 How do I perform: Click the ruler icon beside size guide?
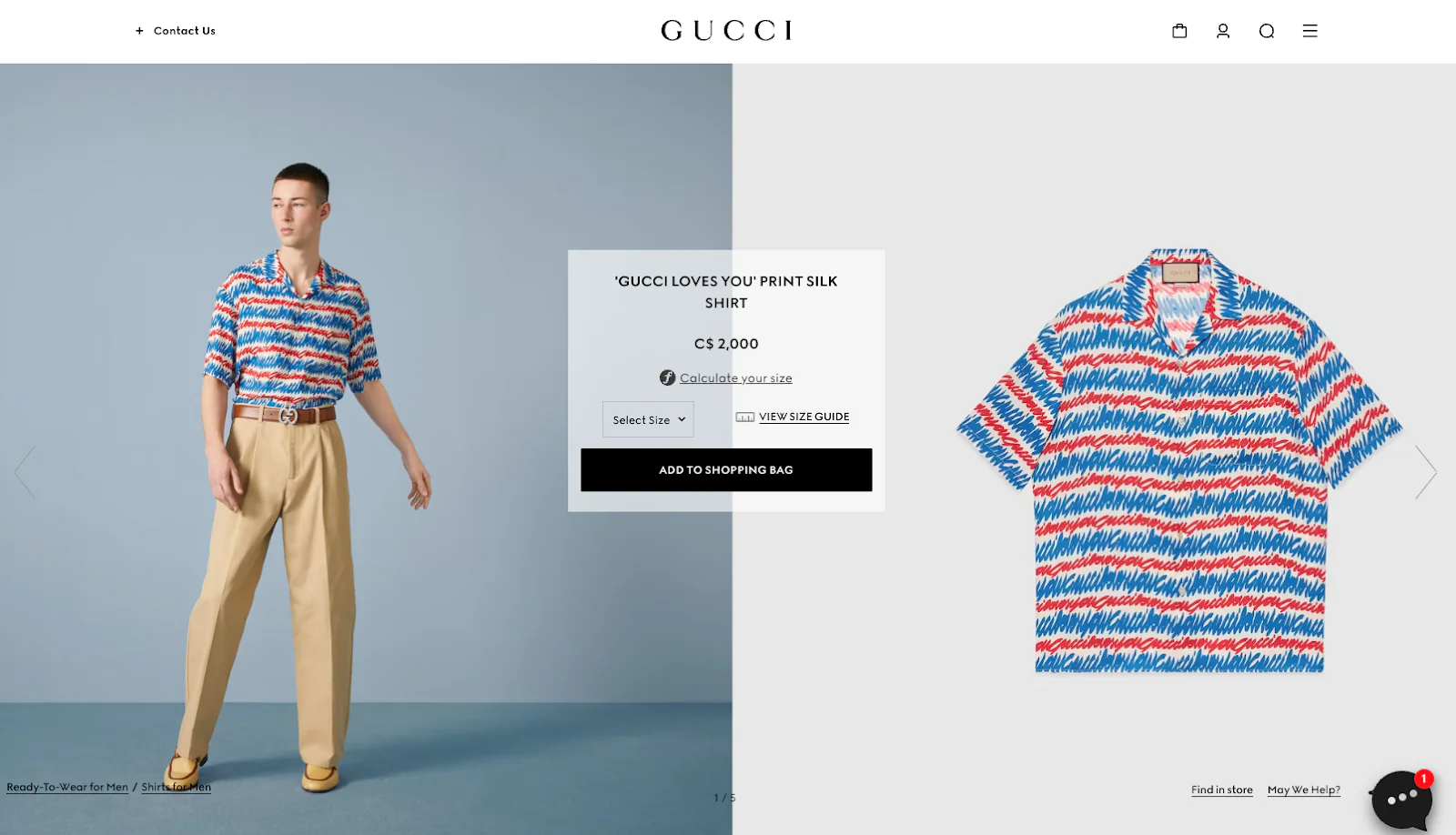745,417
